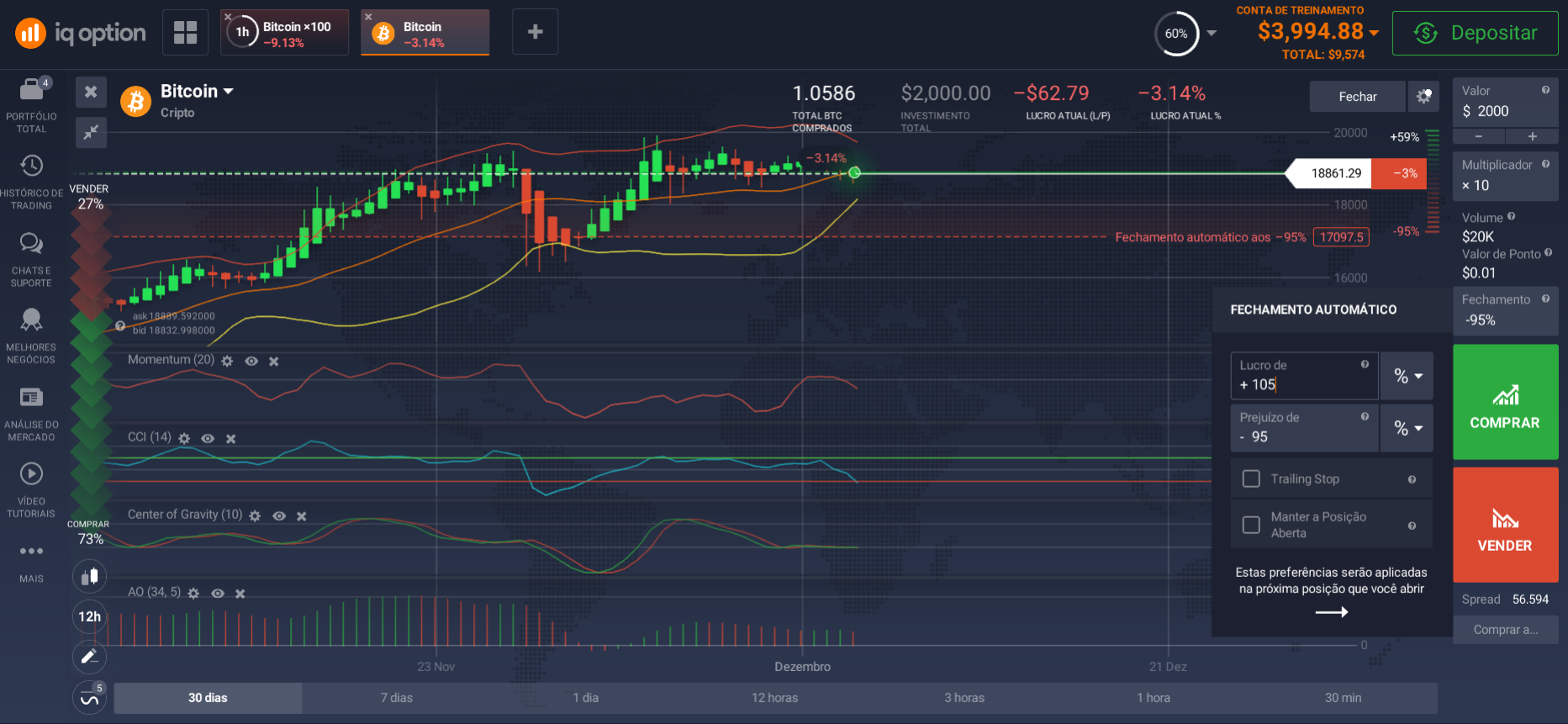Switch to the Bitcoin −3.14% tab
Viewport: 1568px width, 724px height.
[425, 33]
